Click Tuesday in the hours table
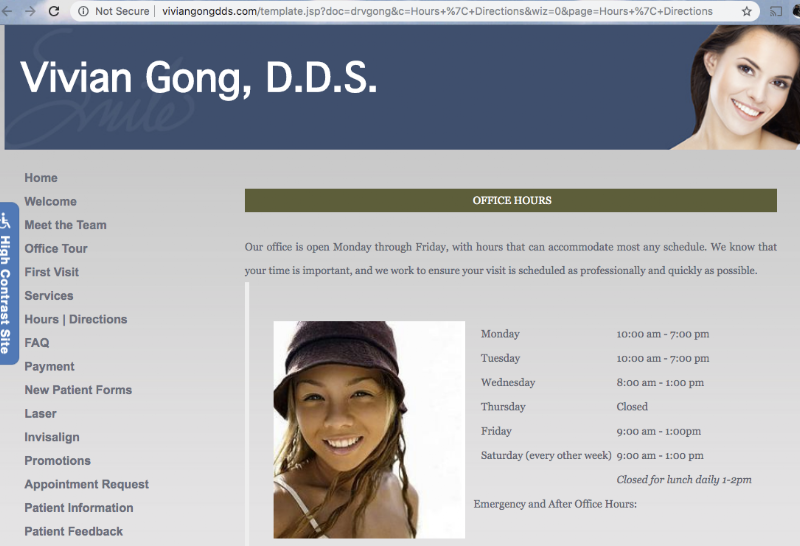The height and width of the screenshot is (546, 800). pyautogui.click(x=501, y=358)
